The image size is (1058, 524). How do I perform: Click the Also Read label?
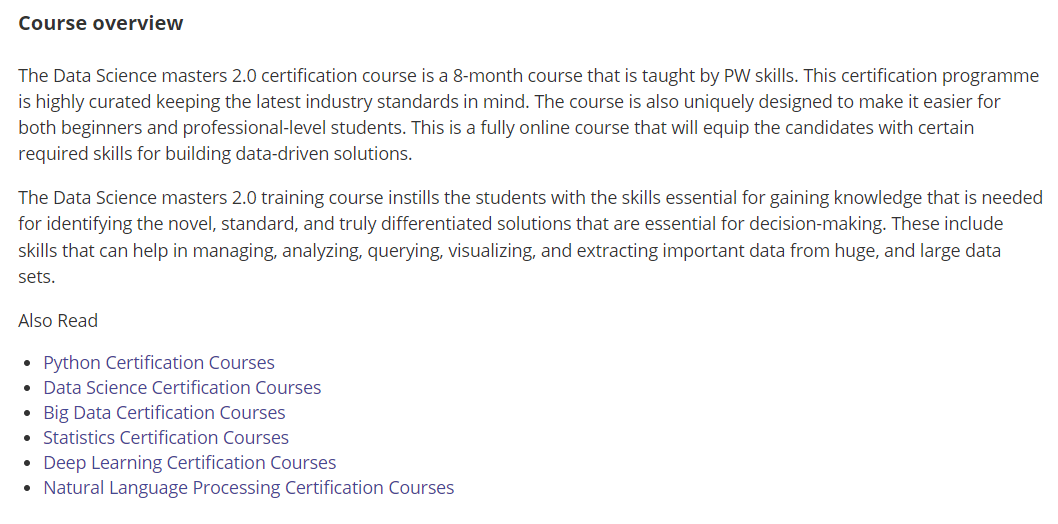pos(58,321)
